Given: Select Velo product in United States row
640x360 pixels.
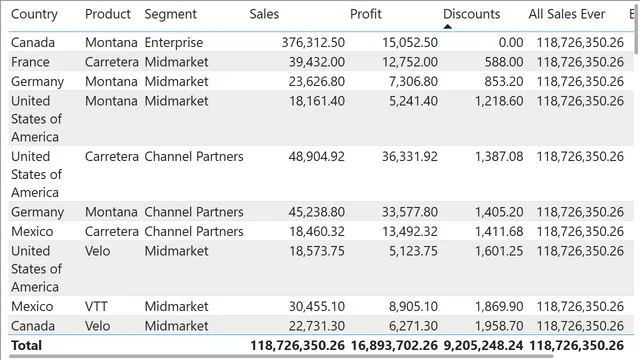Looking at the screenshot, I should tap(98, 251).
